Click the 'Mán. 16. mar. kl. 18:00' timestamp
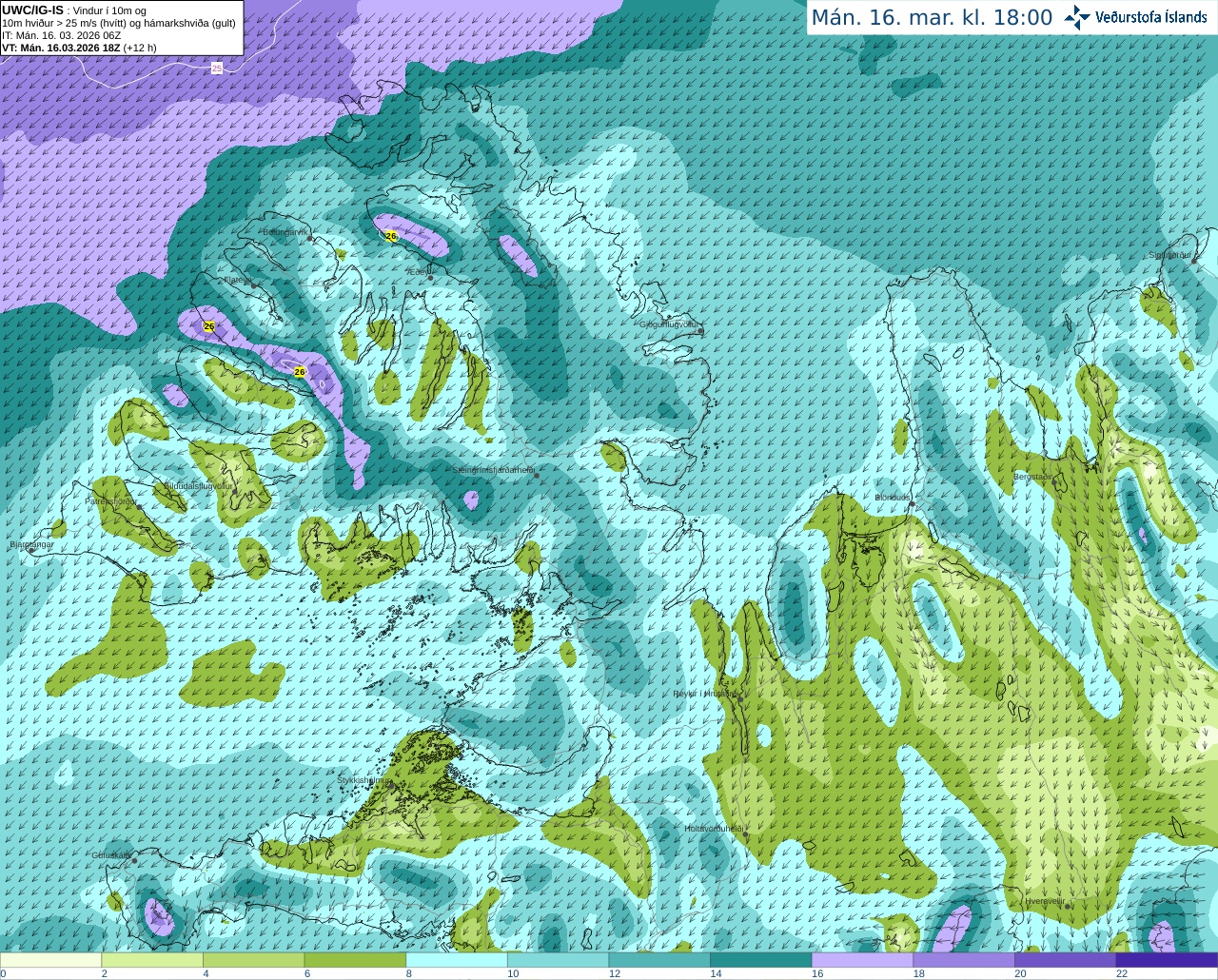This screenshot has width=1218, height=980. pos(932,18)
